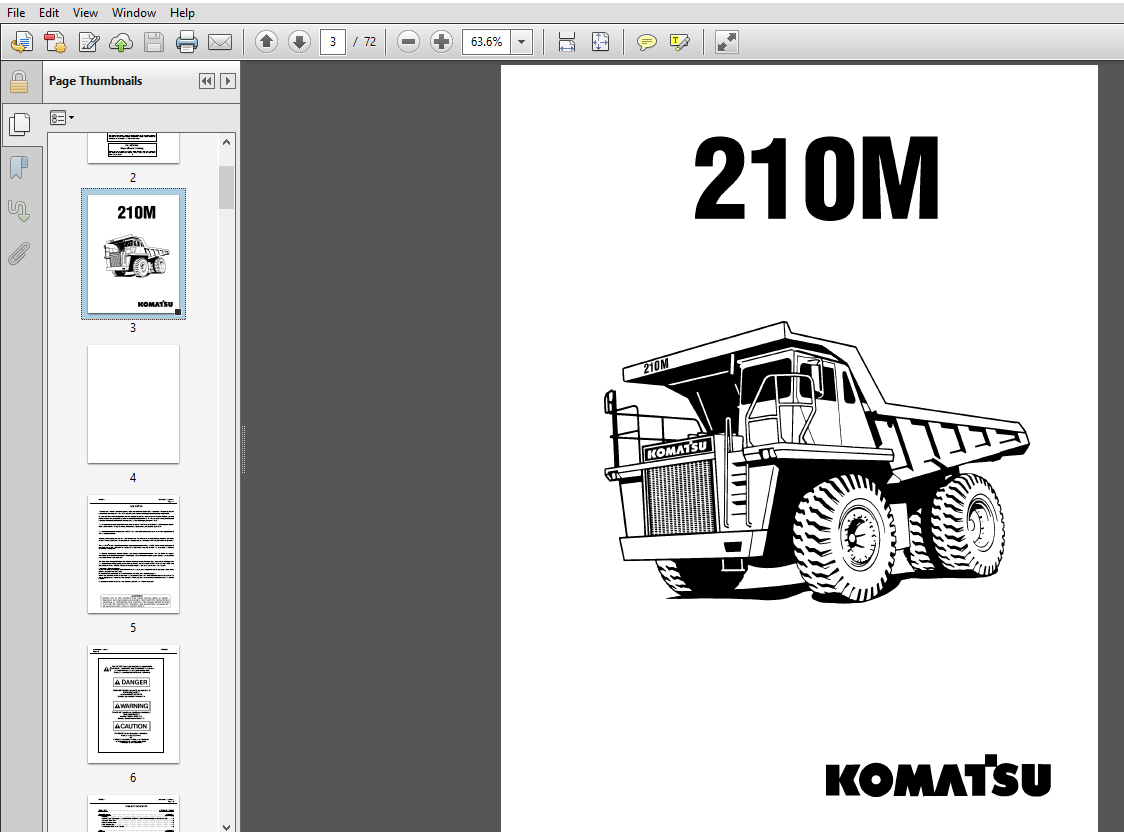Open the File menu

(x=16, y=13)
